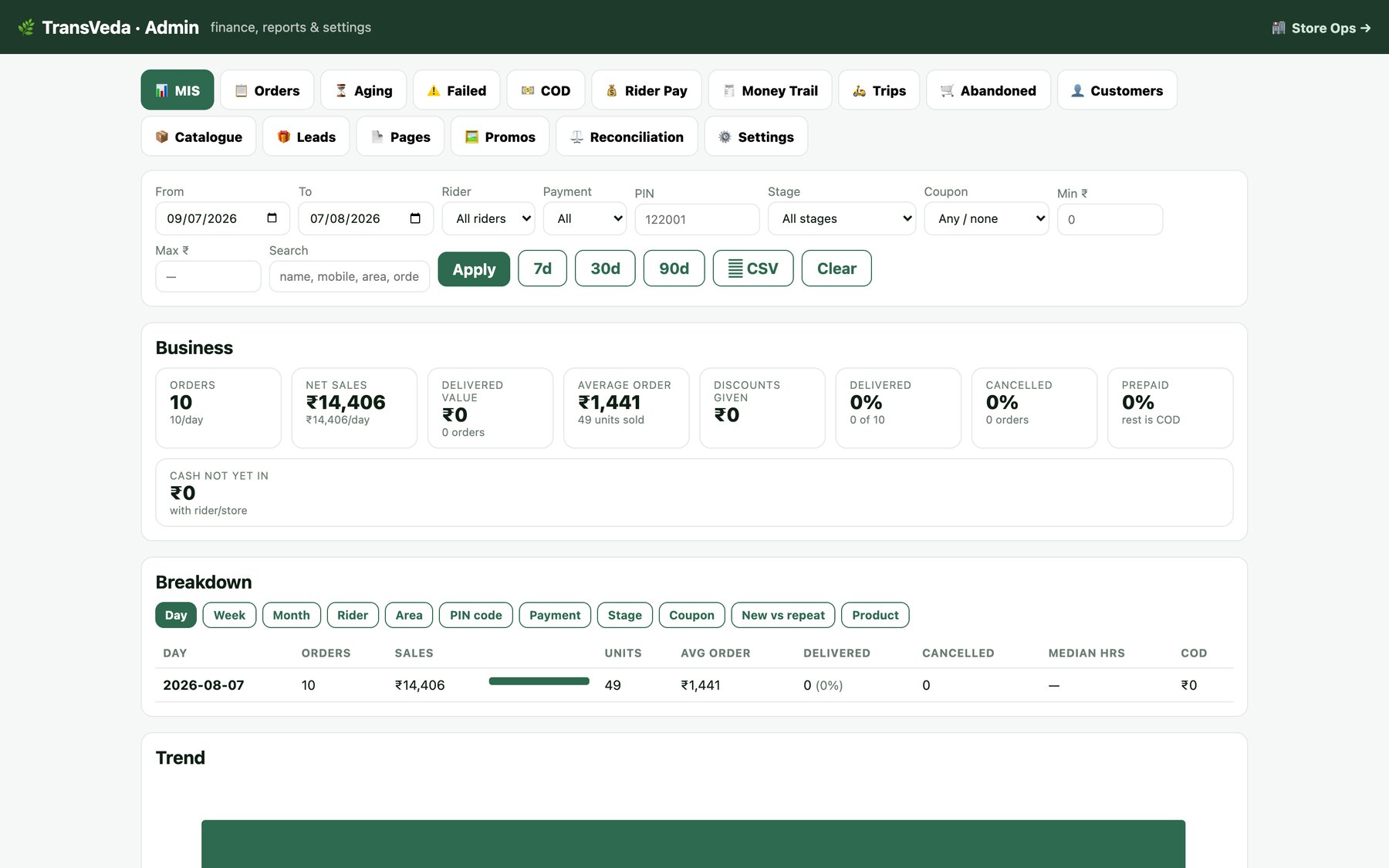The height and width of the screenshot is (868, 1389).
Task: Click the gear icon on Settings tab
Action: (725, 137)
